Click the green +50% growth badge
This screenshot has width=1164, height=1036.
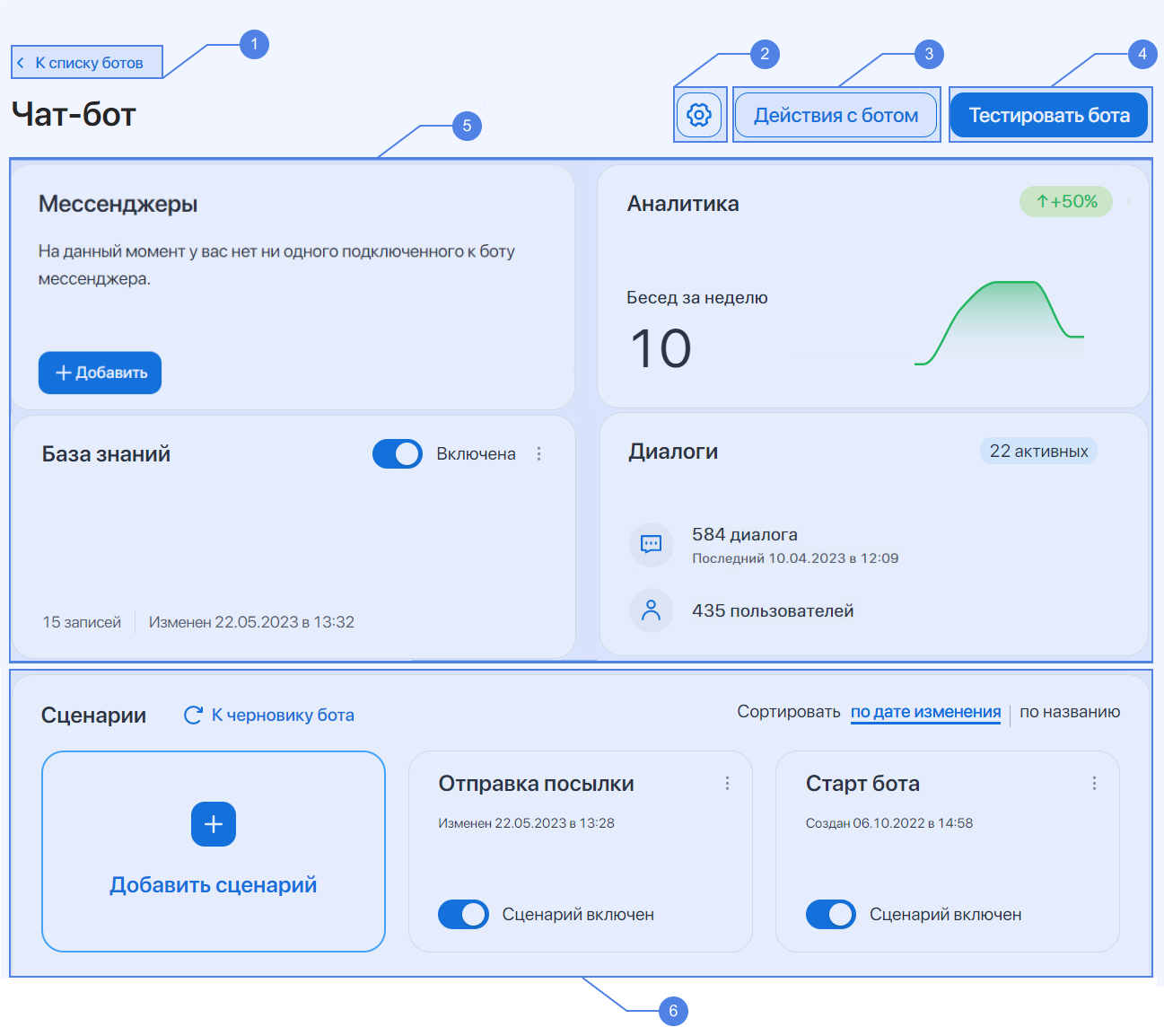pos(1065,202)
